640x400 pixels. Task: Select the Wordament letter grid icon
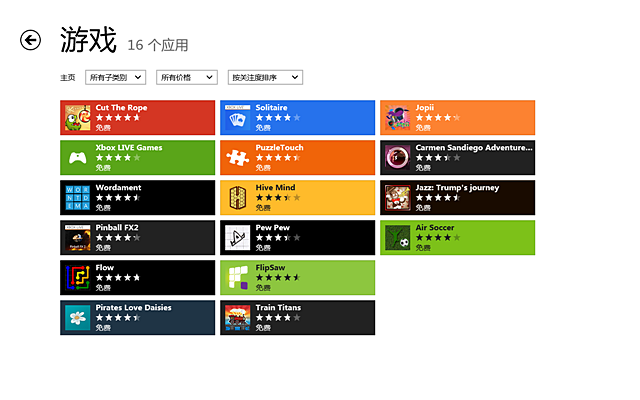tap(78, 198)
